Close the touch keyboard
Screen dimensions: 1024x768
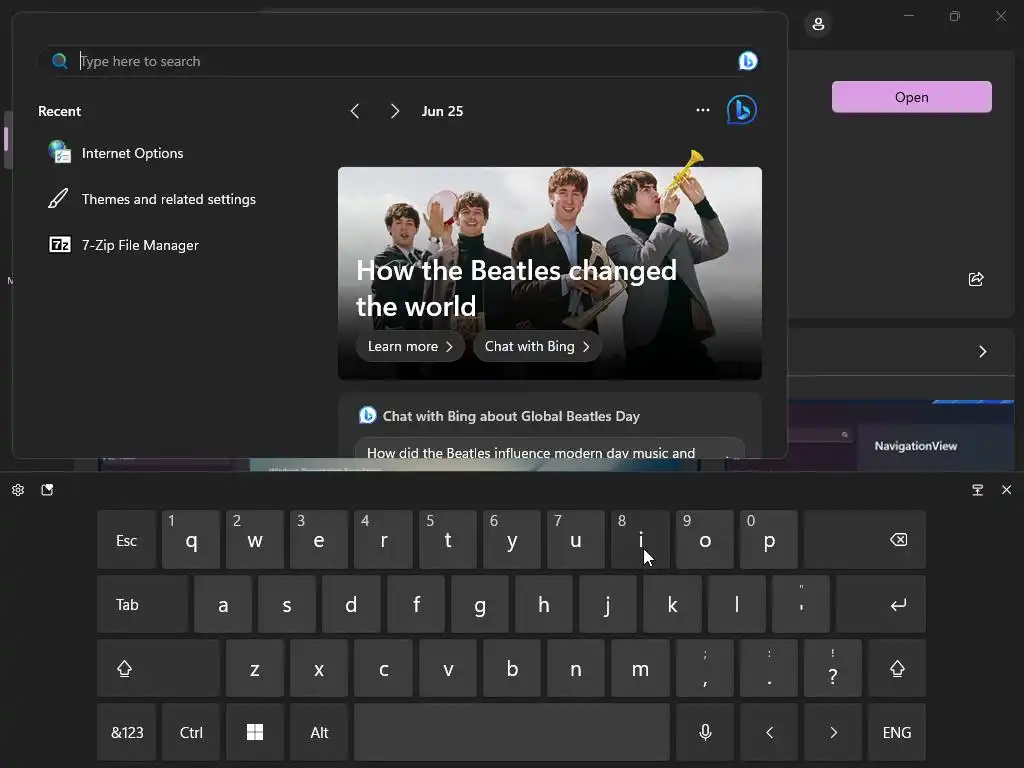tap(1006, 490)
